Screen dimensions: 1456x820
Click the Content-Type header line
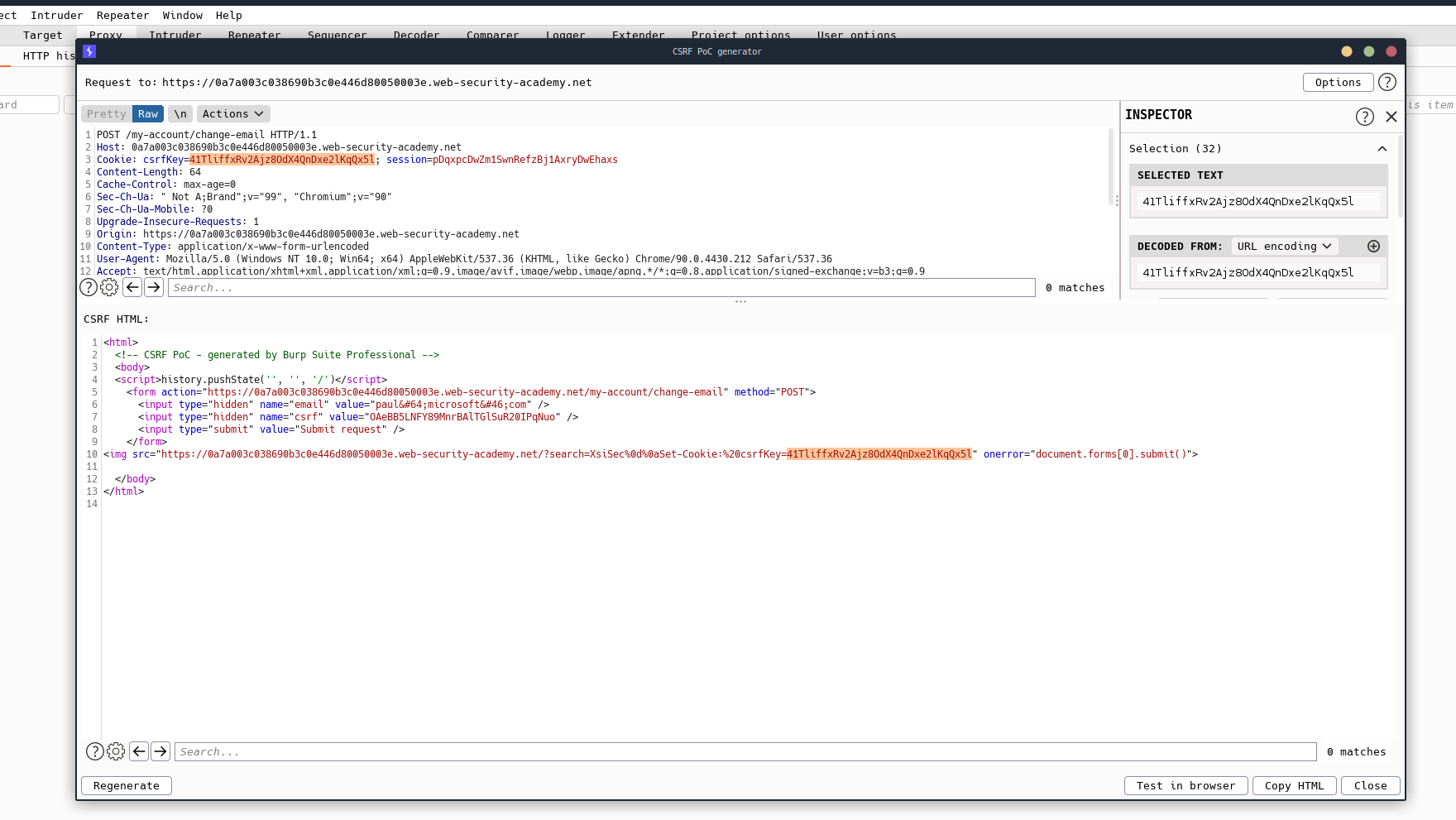pos(232,247)
